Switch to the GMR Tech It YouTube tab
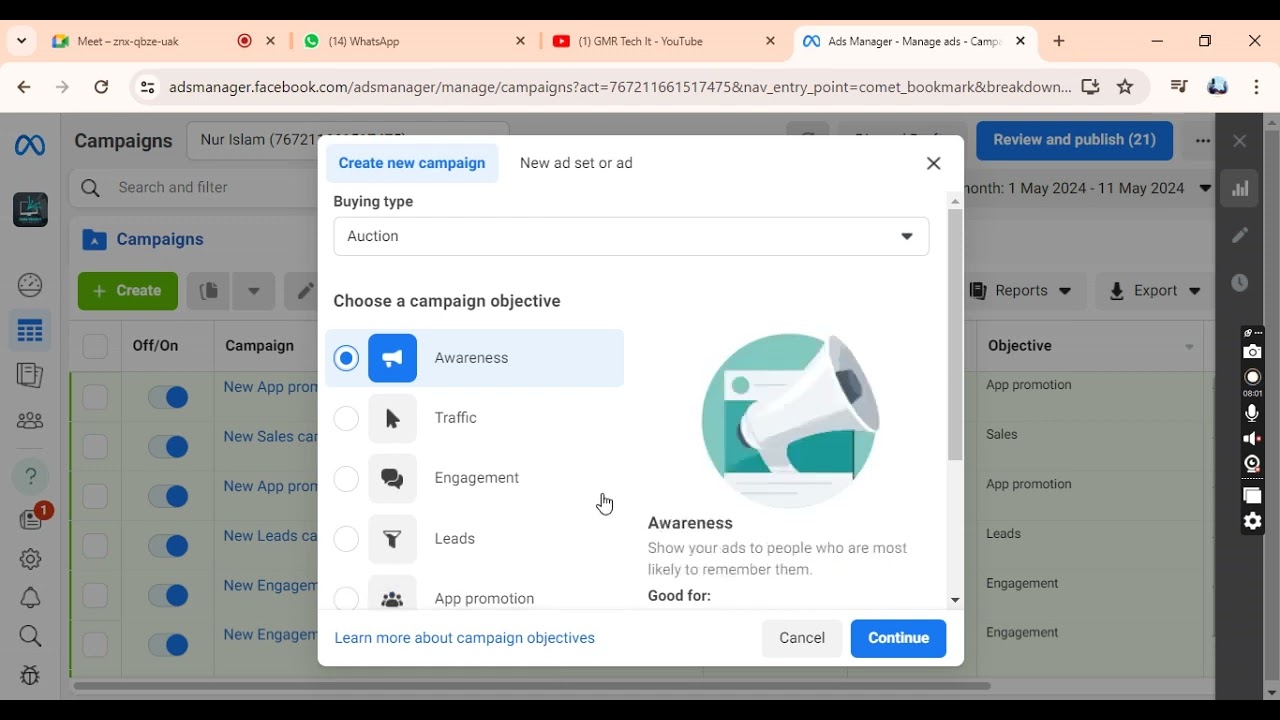The image size is (1280, 720). (664, 42)
